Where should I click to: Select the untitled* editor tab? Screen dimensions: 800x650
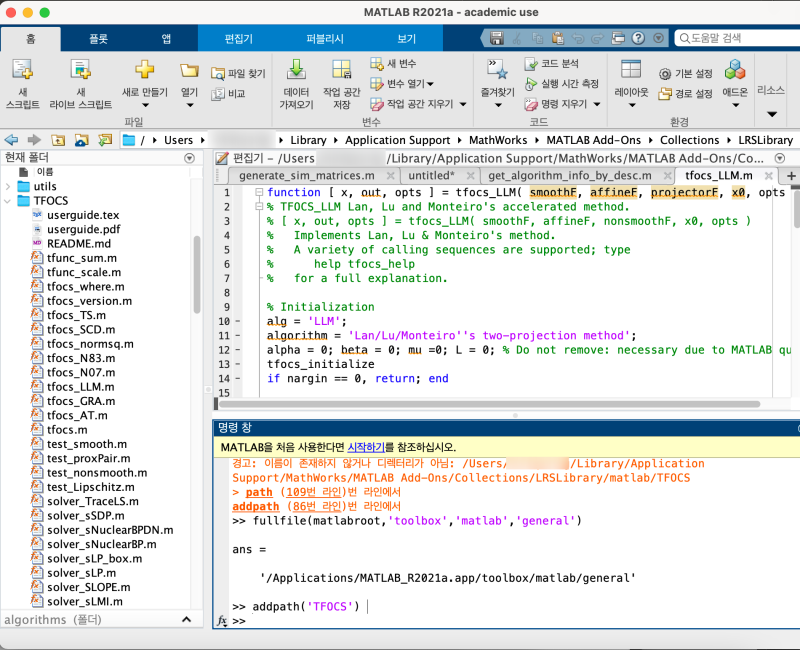[x=435, y=174]
